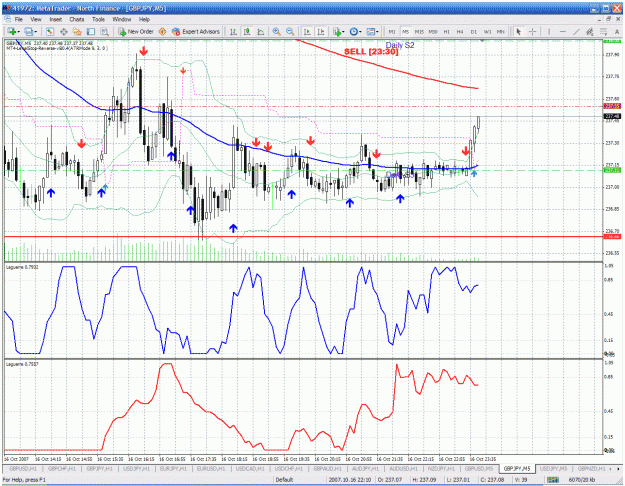
Task: Switch to bar chart type
Action: coord(234,31)
